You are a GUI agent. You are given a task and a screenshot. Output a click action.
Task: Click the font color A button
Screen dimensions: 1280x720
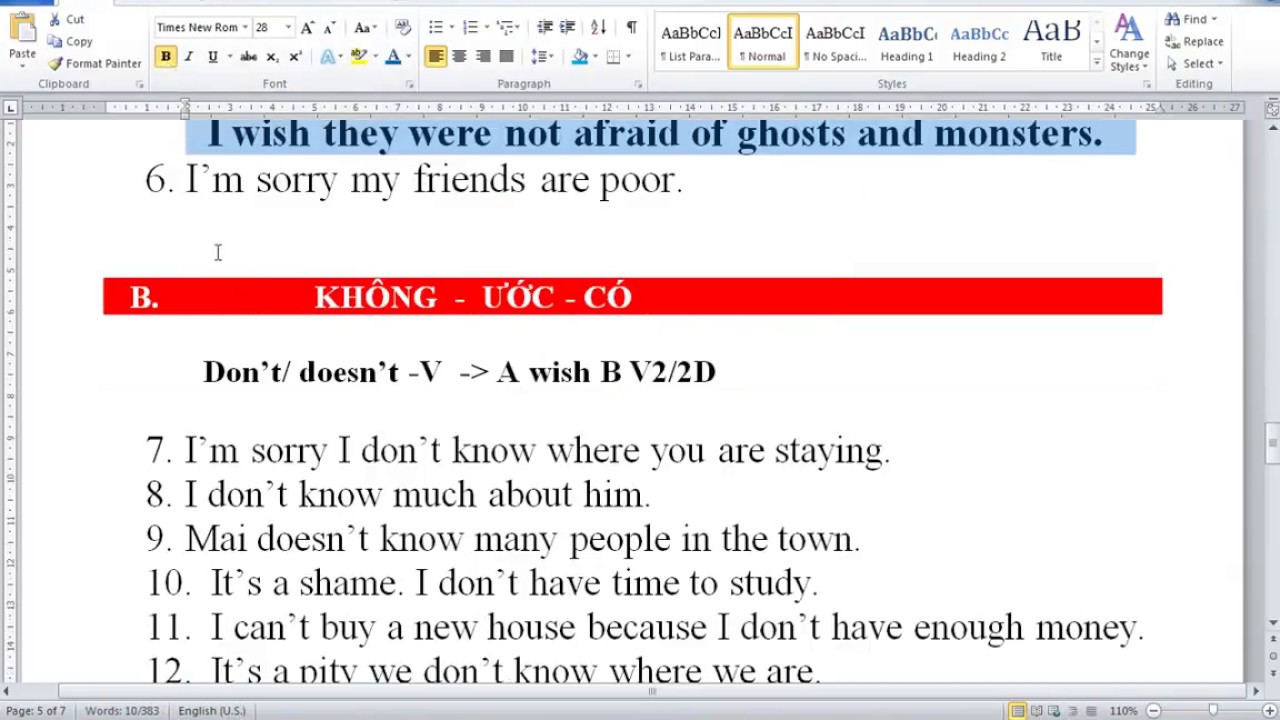[x=393, y=57]
